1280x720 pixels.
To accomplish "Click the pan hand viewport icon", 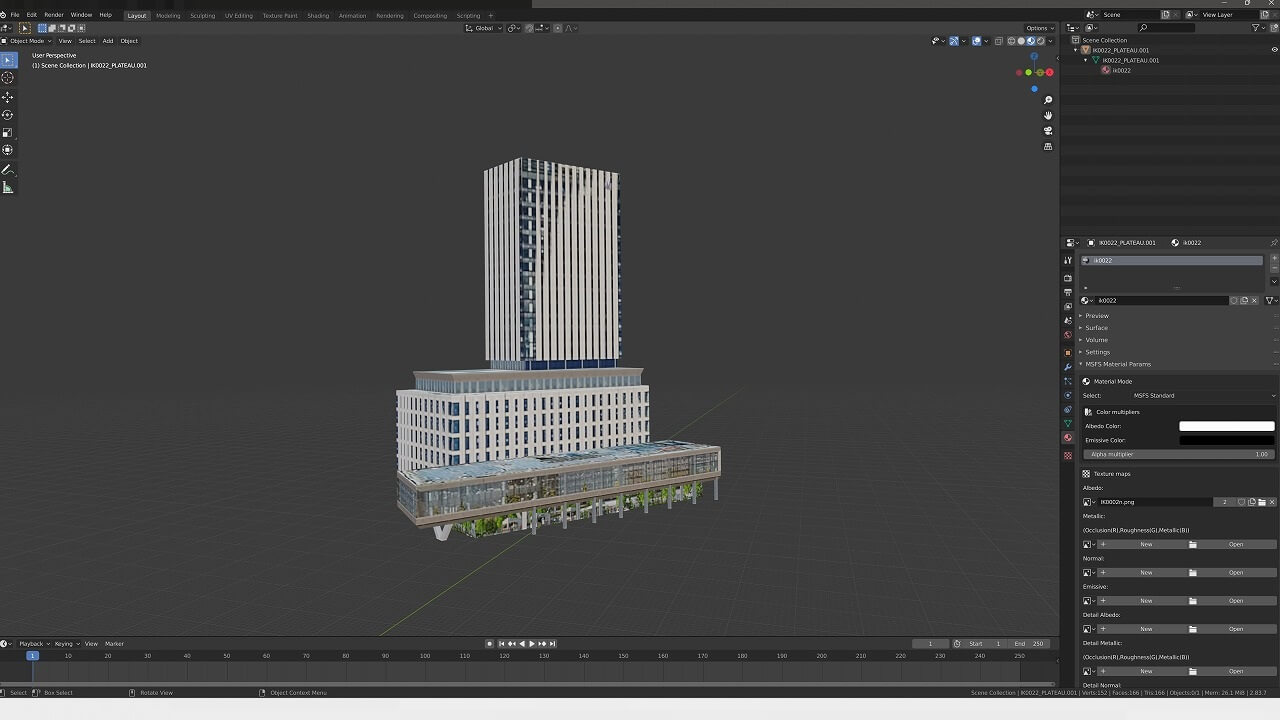I will pos(1048,115).
